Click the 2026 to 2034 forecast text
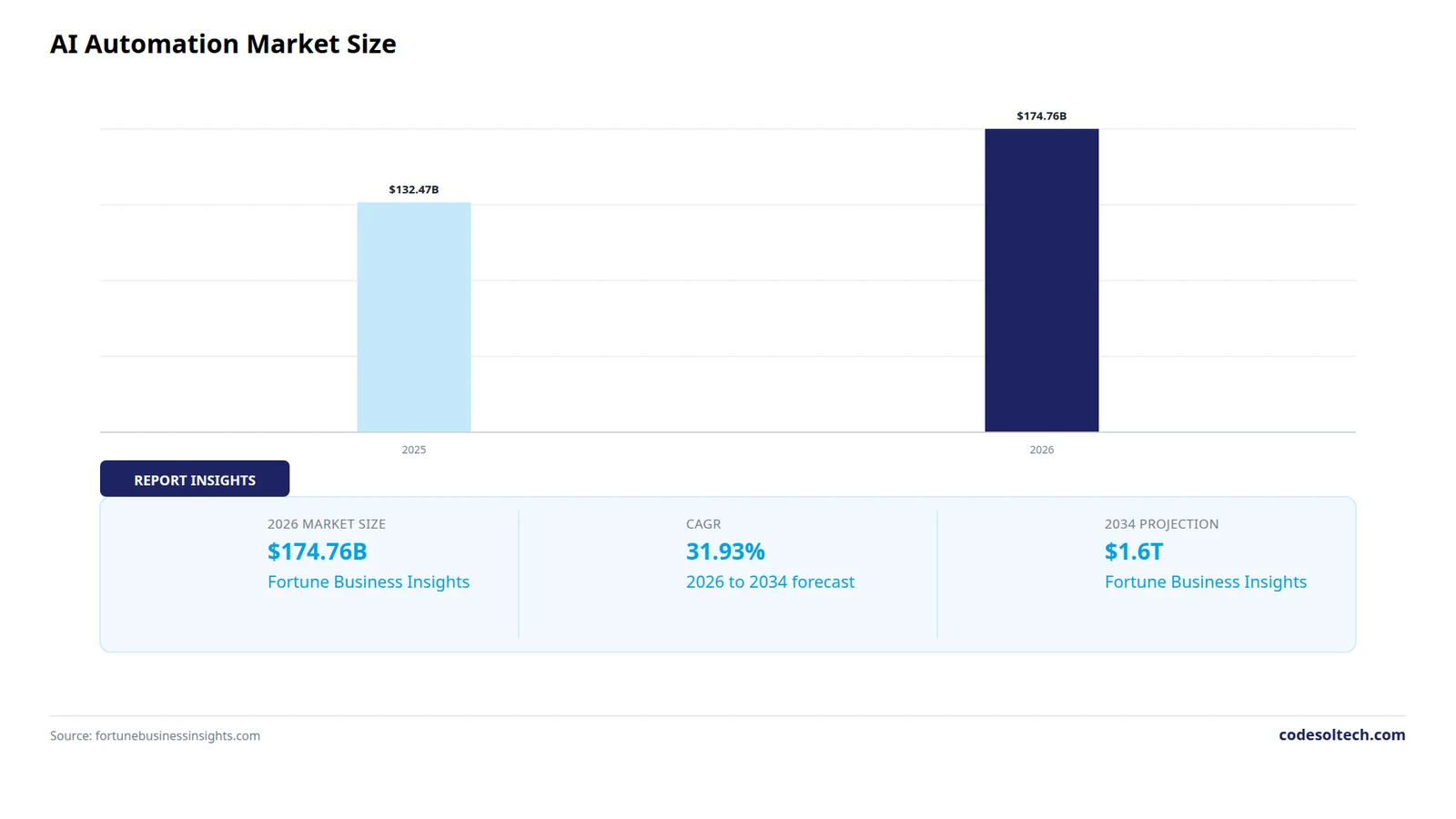 point(770,581)
